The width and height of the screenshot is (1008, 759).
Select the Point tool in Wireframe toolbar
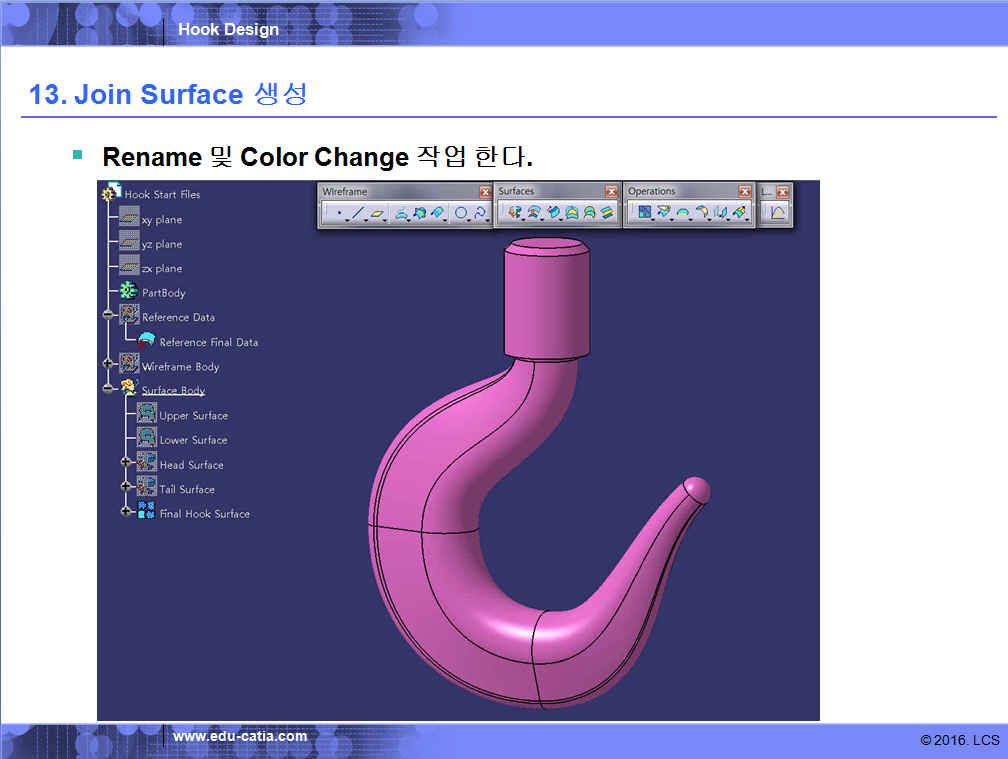coord(340,213)
